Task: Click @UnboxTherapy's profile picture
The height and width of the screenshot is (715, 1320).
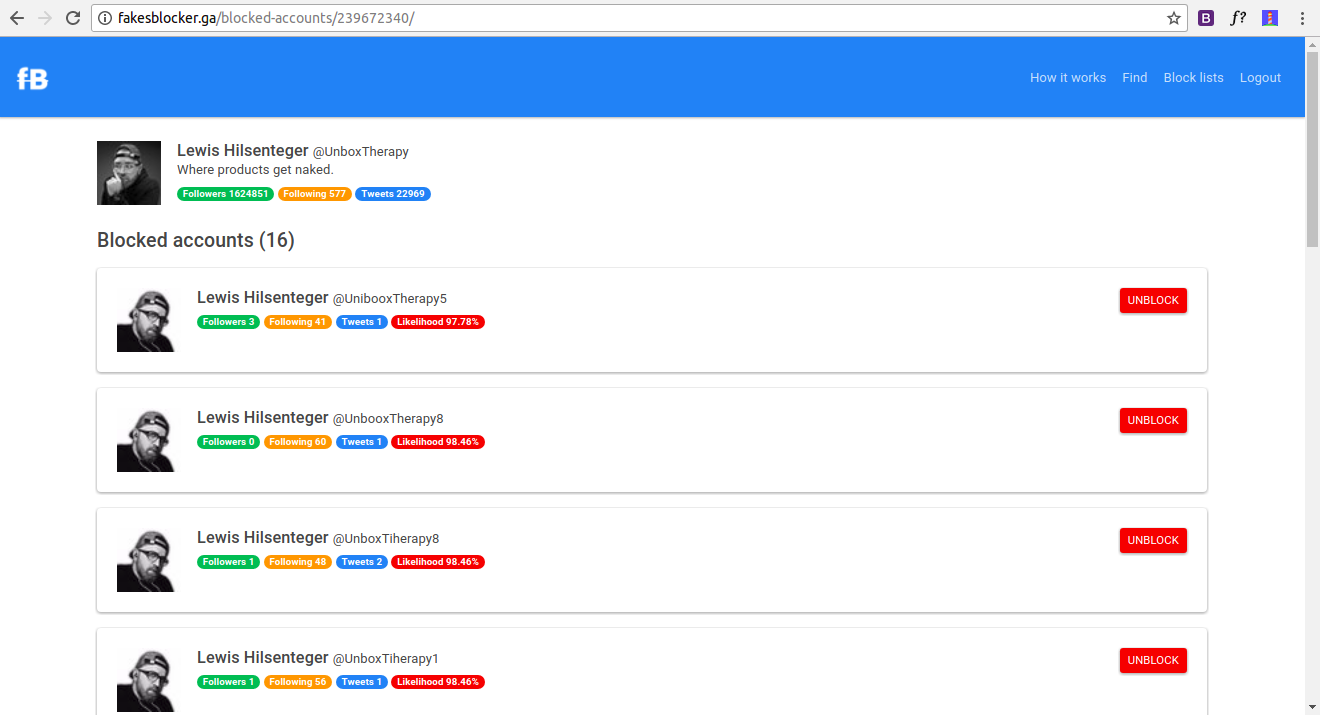Action: (x=129, y=172)
